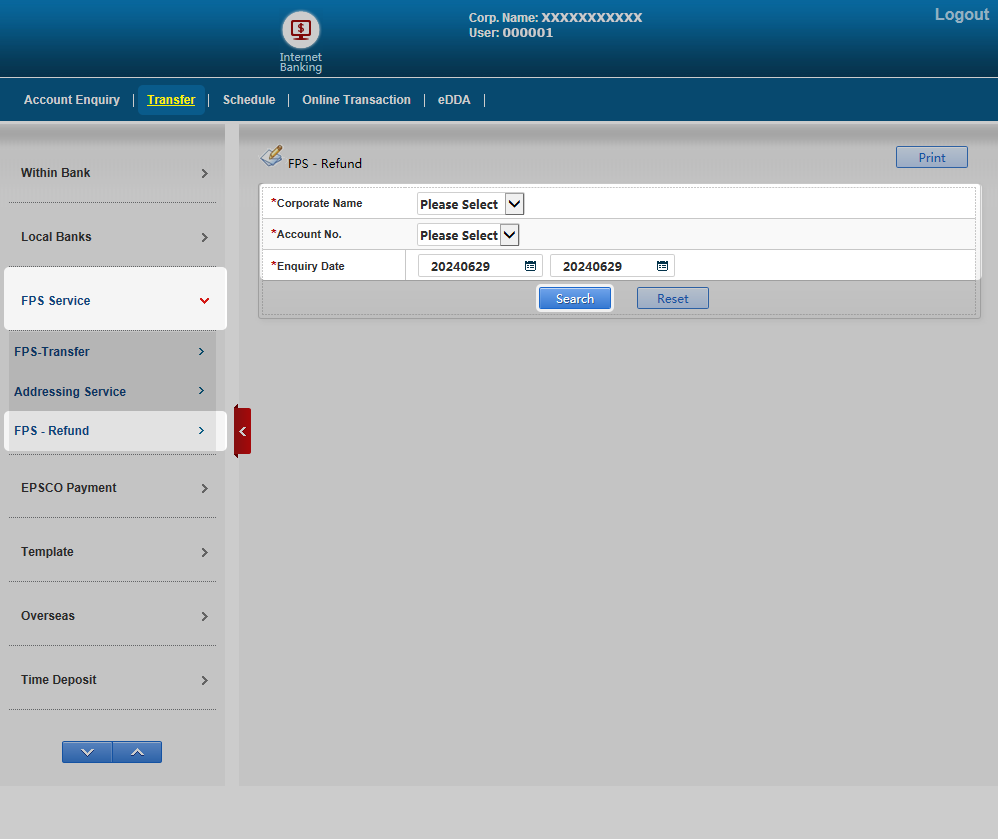Open the Online Transaction tab
998x839 pixels.
356,100
